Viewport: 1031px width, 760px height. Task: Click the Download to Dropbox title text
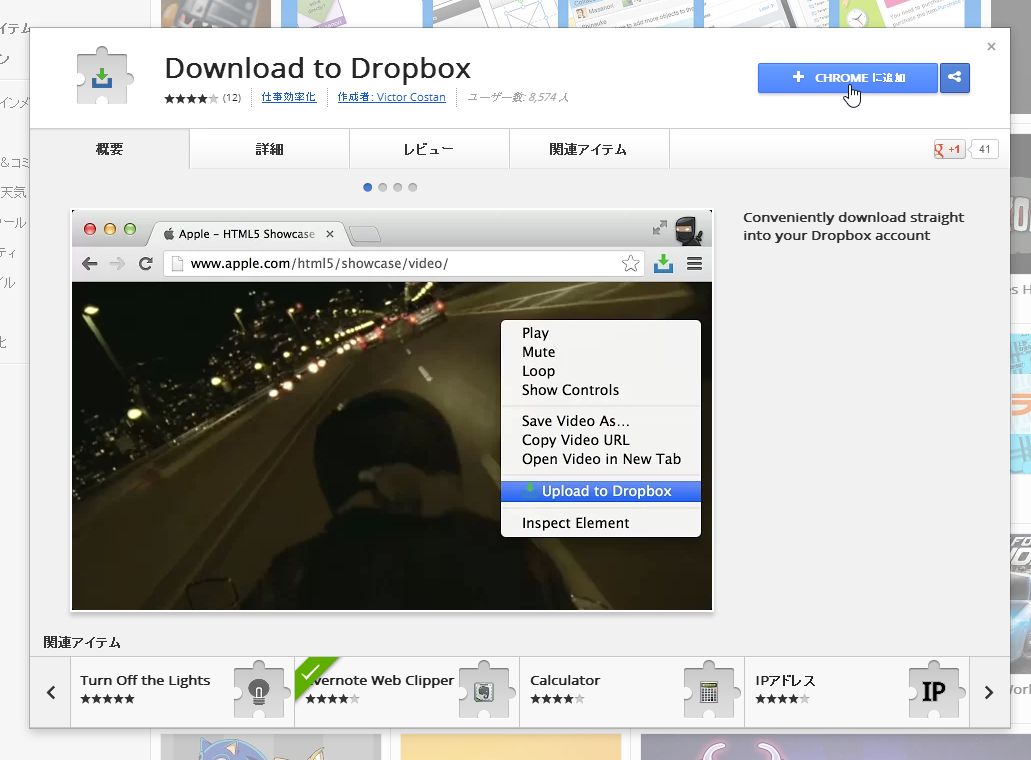(x=318, y=68)
